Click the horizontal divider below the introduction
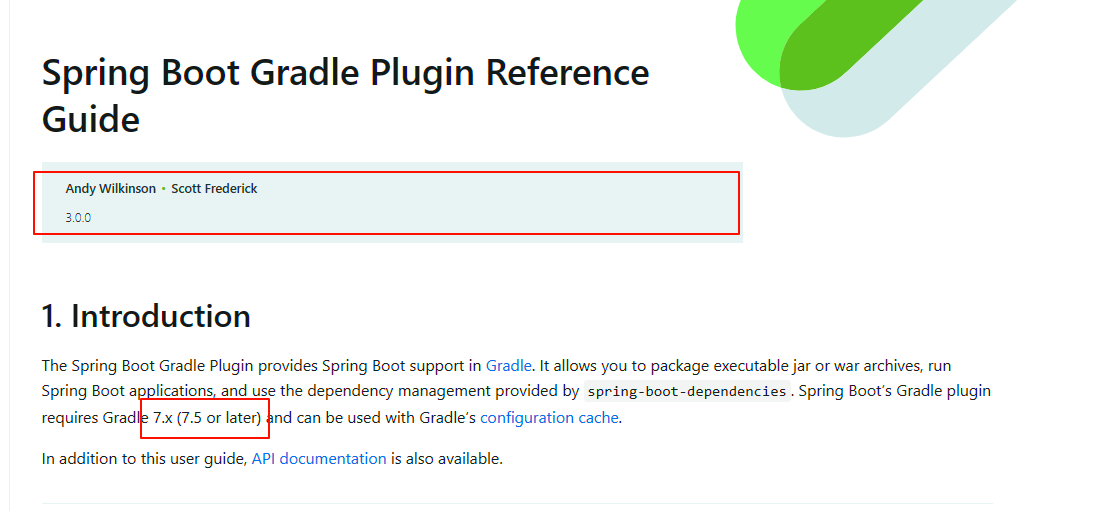 coord(517,503)
